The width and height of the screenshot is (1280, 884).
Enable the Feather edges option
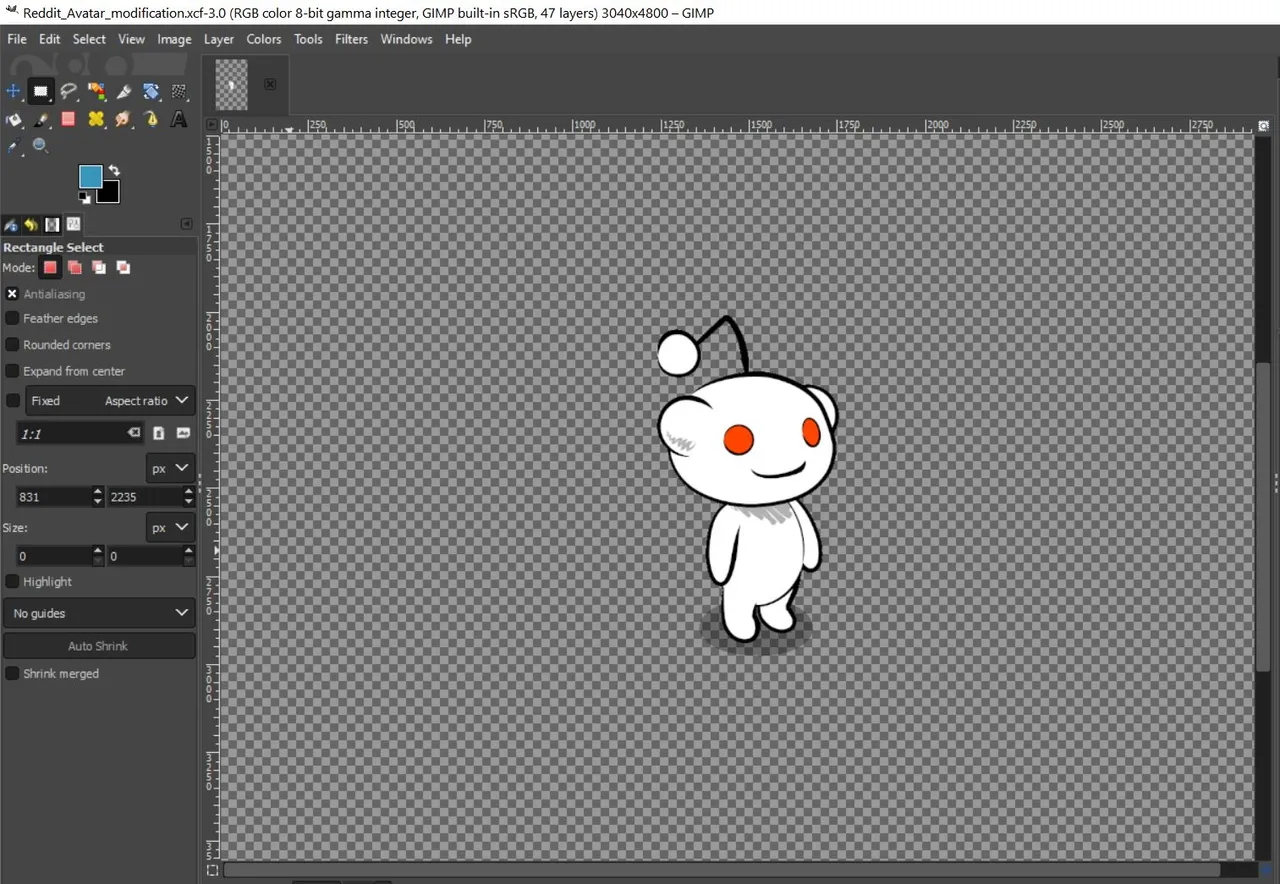coord(12,318)
